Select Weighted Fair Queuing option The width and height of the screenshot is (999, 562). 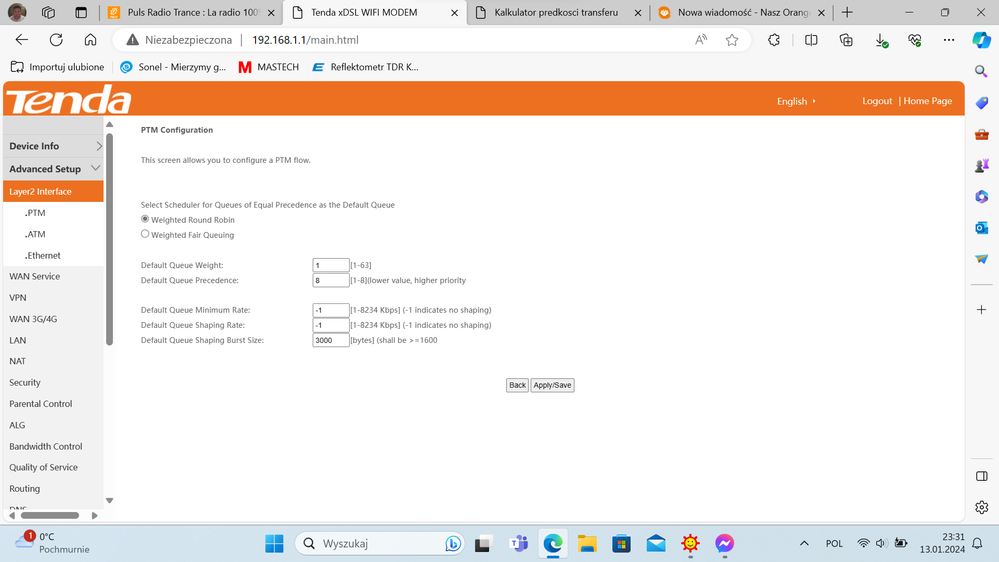pyautogui.click(x=145, y=234)
